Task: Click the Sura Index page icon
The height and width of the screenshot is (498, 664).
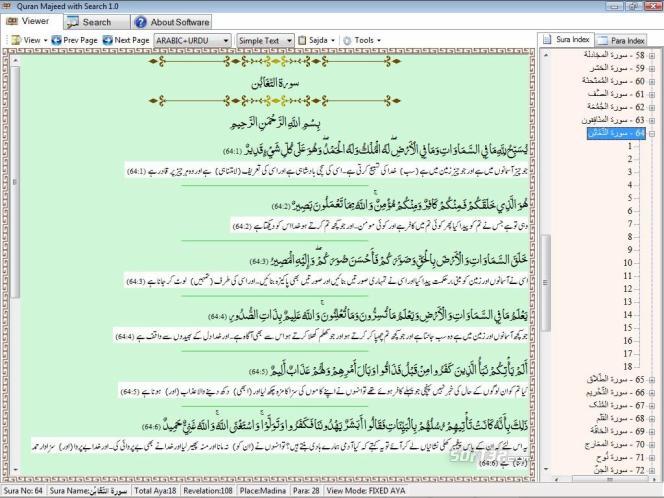Action: 547,39
